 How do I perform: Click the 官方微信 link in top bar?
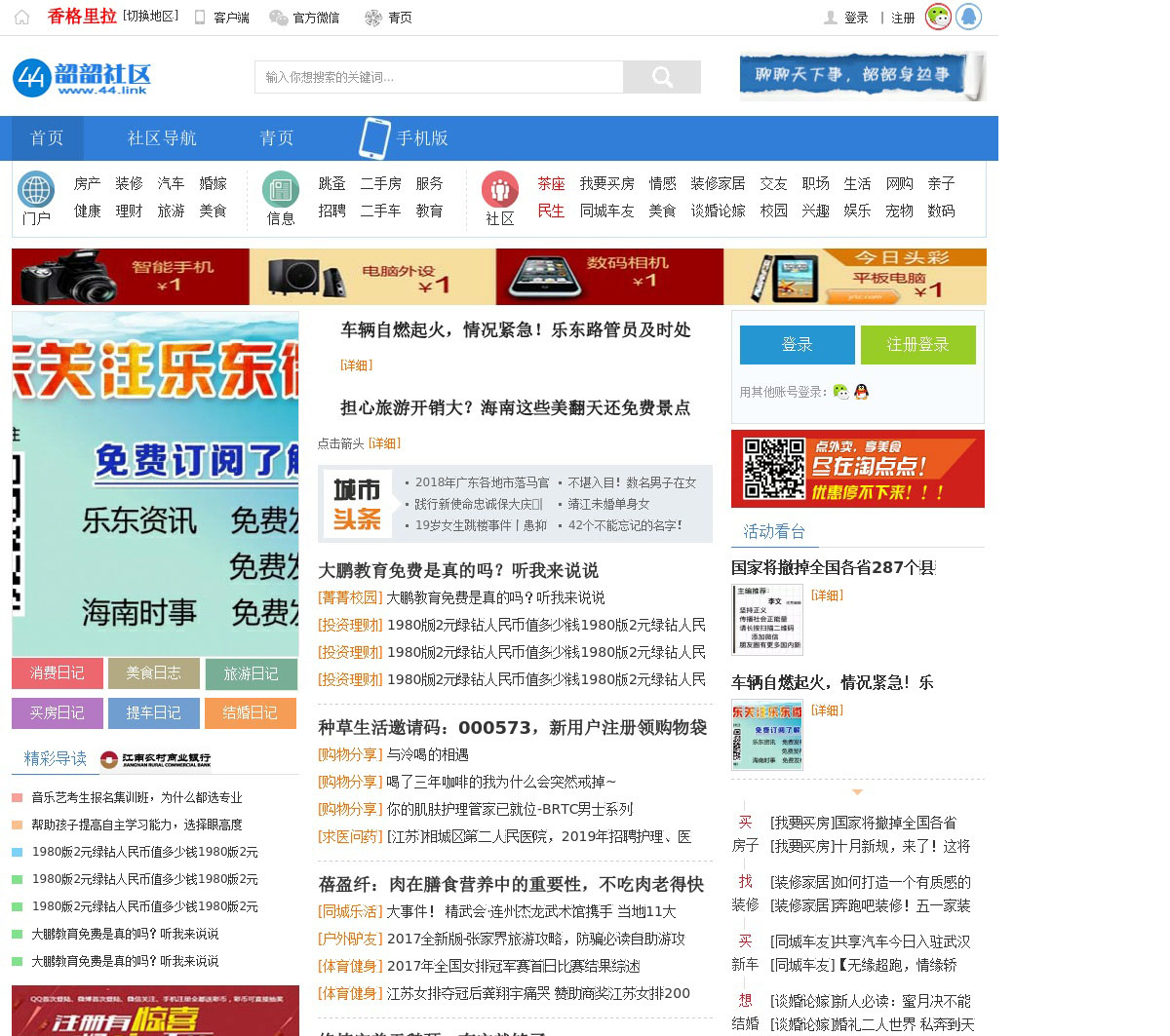[305, 18]
